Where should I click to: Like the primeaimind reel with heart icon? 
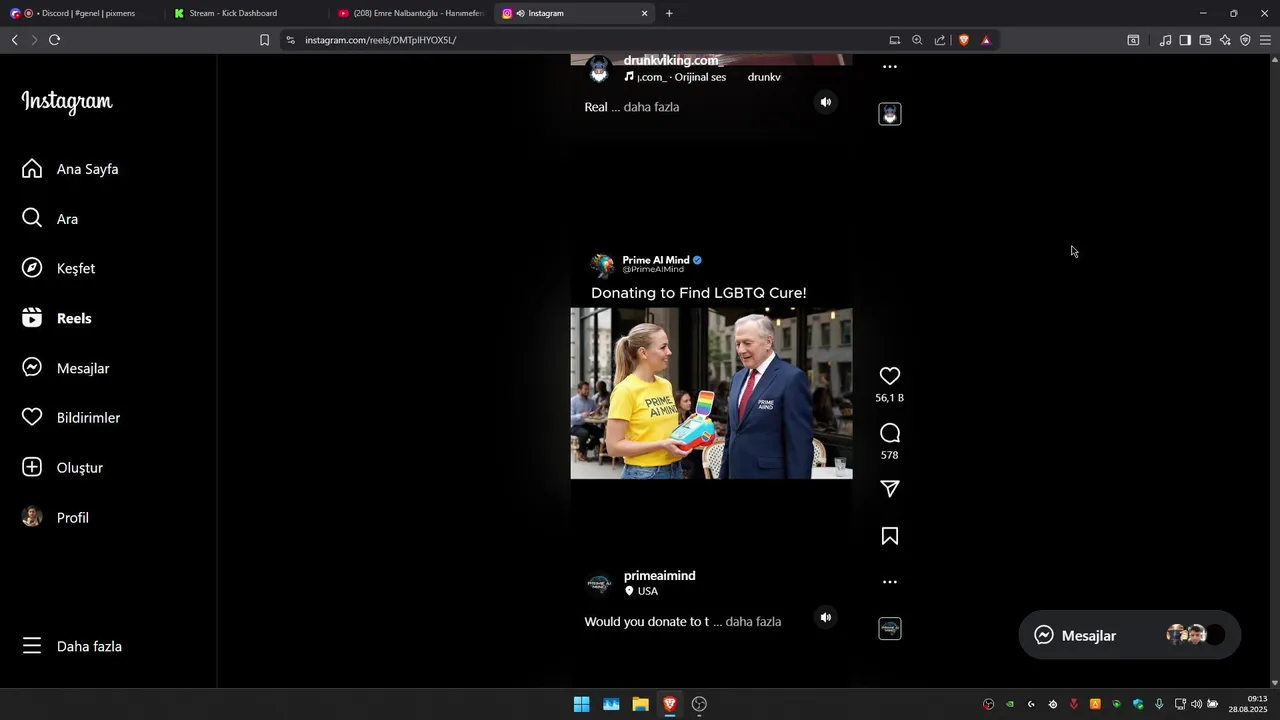[x=890, y=376]
